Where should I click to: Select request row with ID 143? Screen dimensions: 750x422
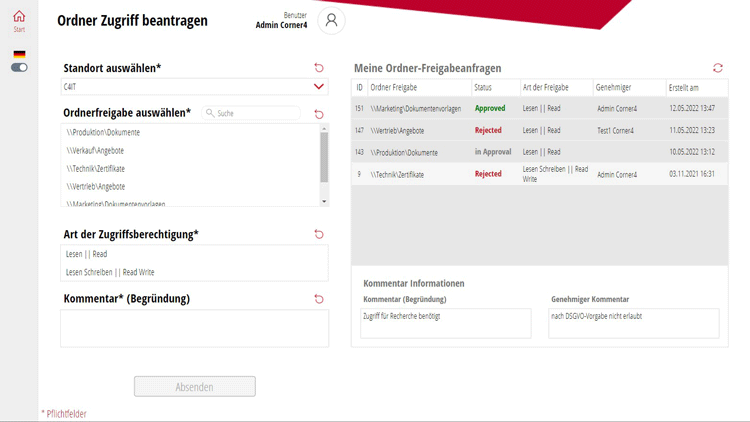(540, 152)
